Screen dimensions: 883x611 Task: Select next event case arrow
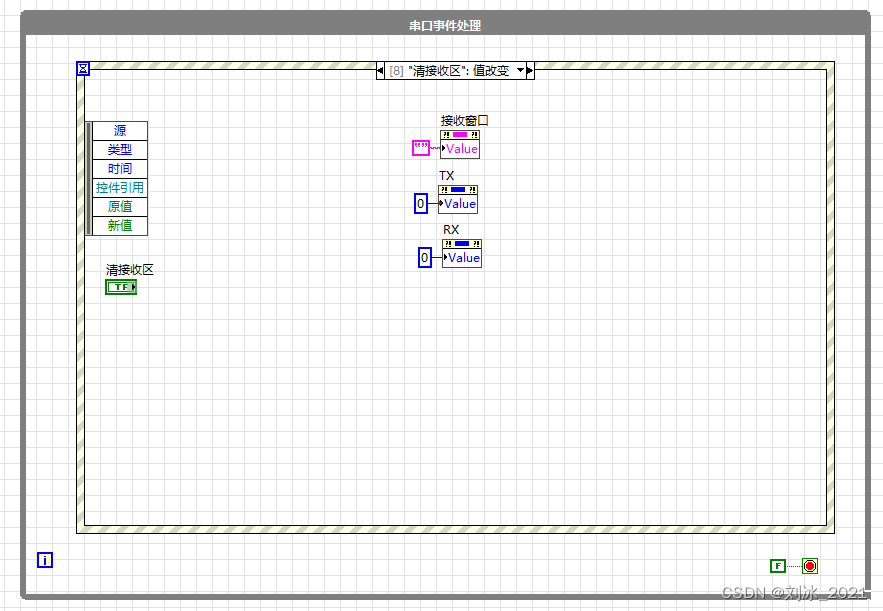(530, 70)
